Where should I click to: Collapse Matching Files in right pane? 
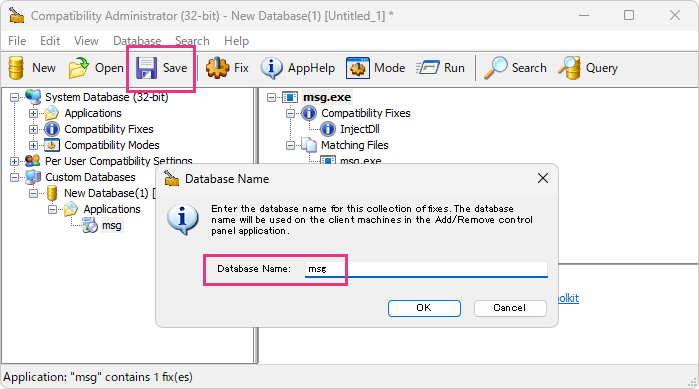click(x=290, y=145)
